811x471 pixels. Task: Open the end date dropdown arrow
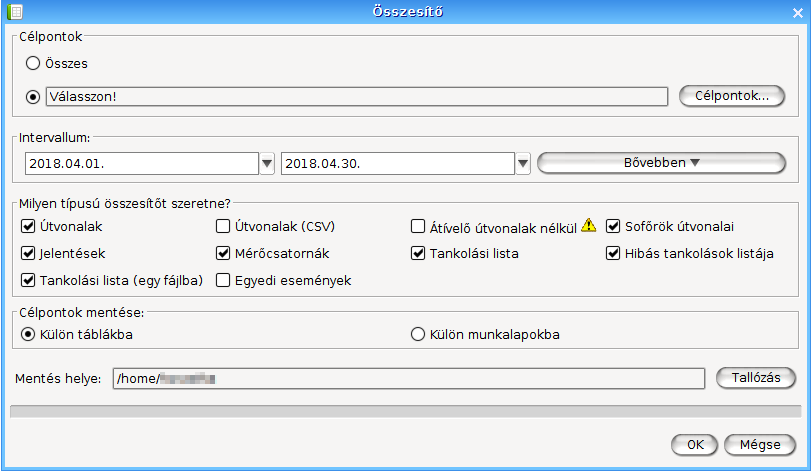tap(522, 163)
